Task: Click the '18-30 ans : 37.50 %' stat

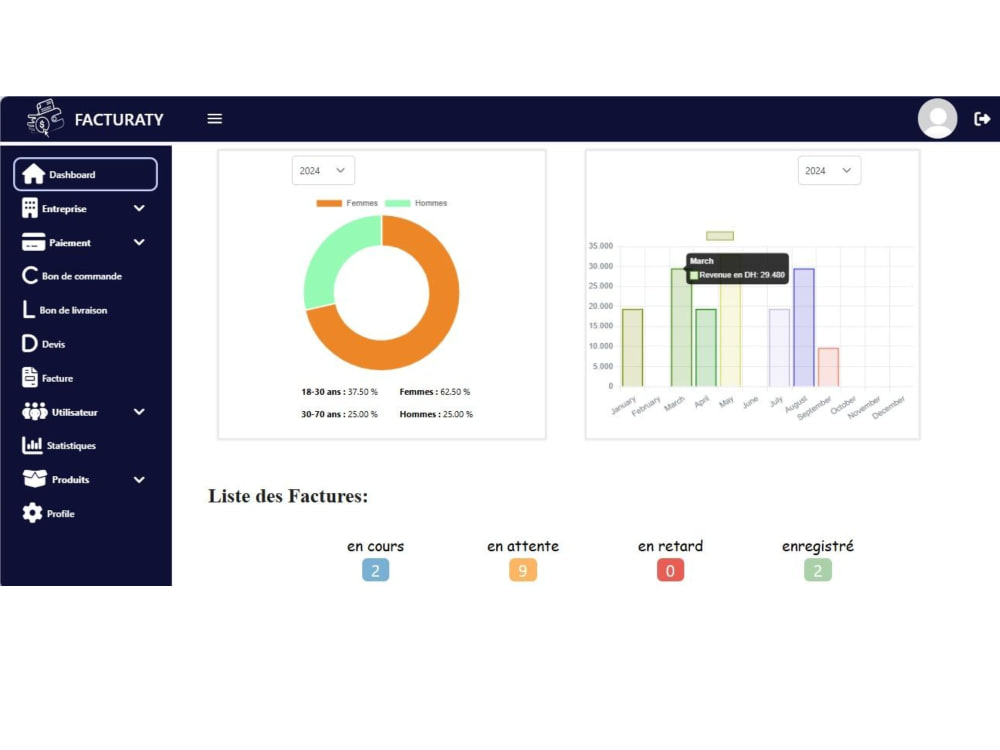Action: 339,392
